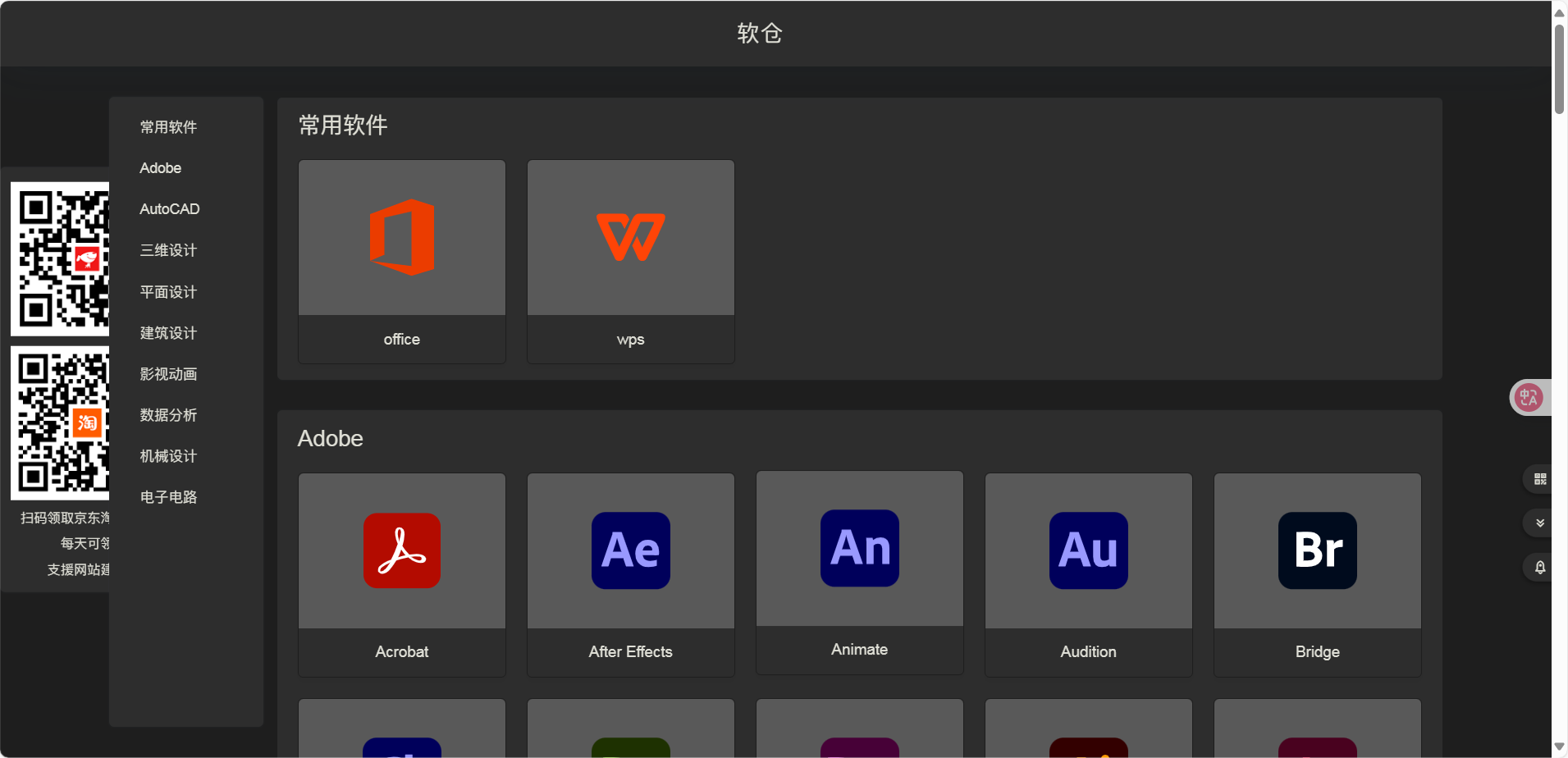Click the Adobe section heading
This screenshot has height=758, width=1568.
tap(330, 439)
